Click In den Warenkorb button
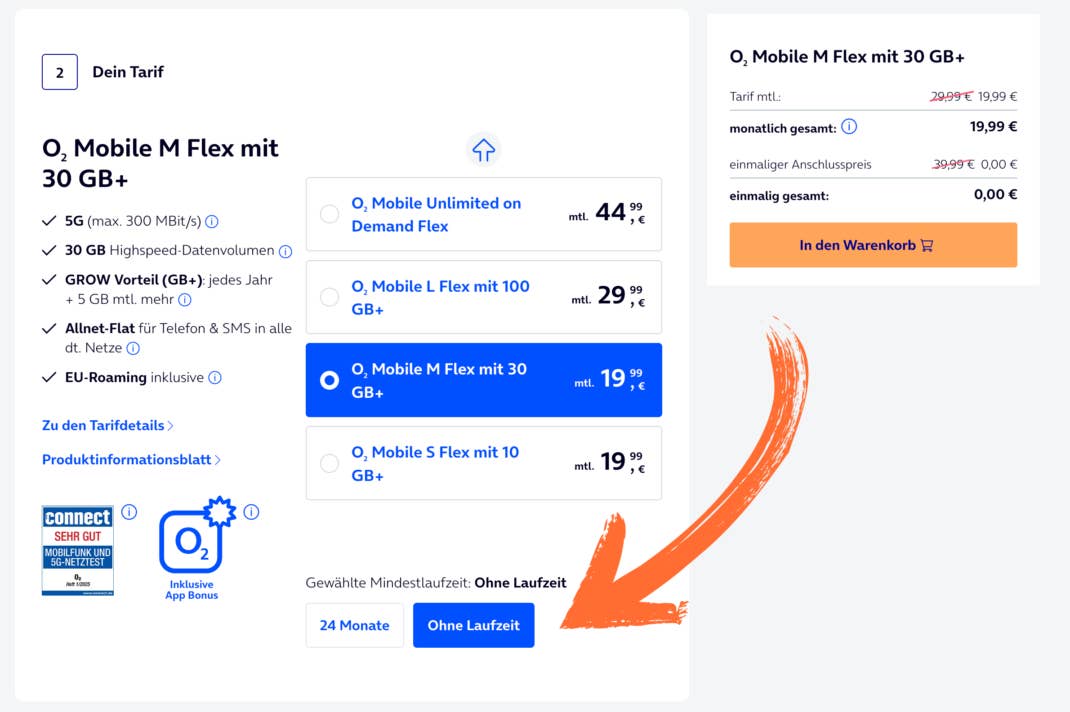 [873, 245]
